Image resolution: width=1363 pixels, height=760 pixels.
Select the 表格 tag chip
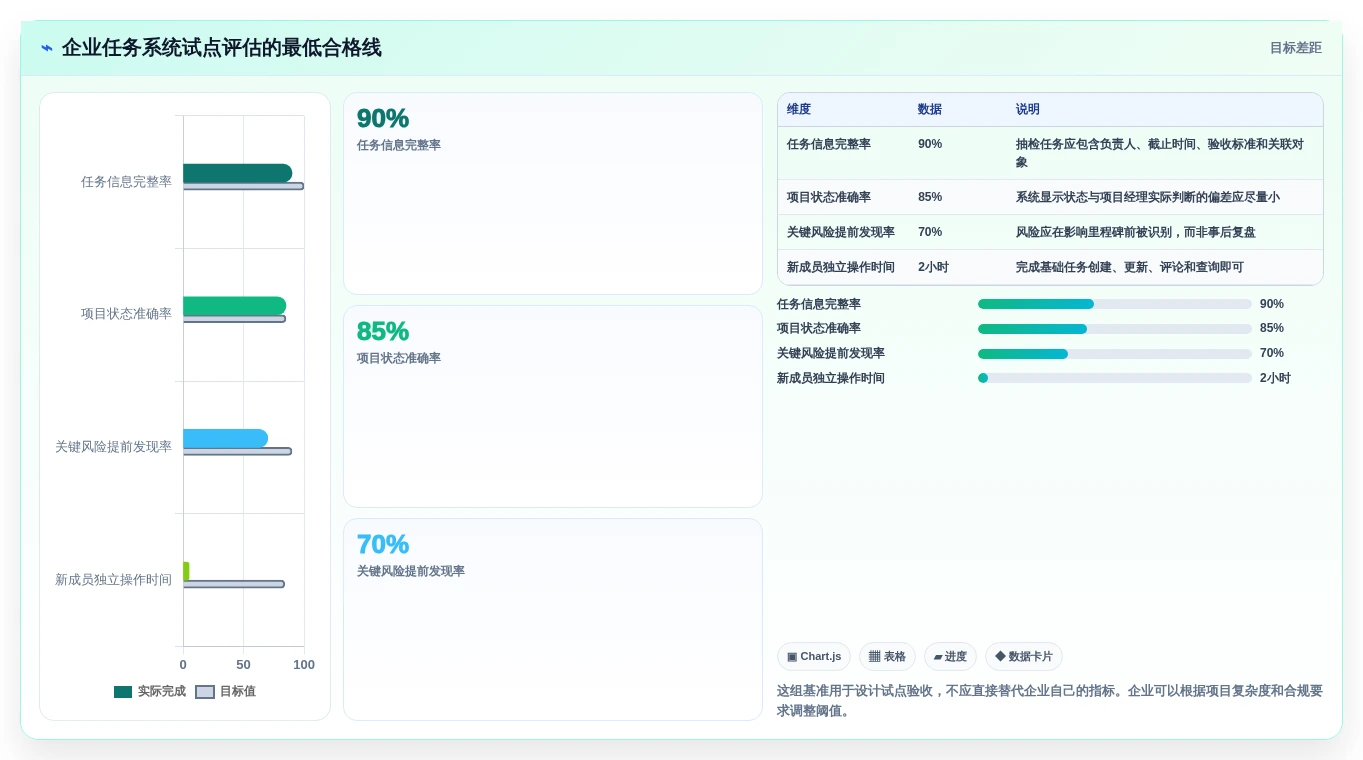tap(887, 657)
